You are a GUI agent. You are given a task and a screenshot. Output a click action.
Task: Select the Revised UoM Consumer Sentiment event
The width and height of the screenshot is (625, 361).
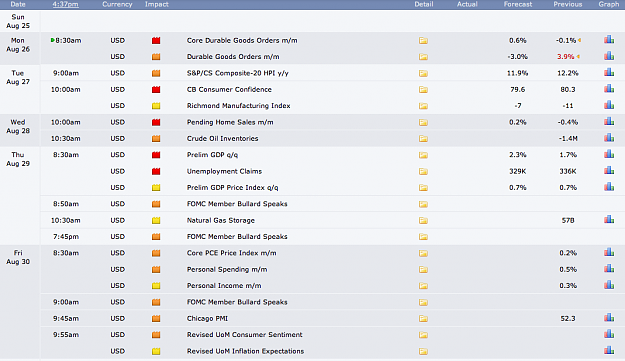tap(245, 335)
